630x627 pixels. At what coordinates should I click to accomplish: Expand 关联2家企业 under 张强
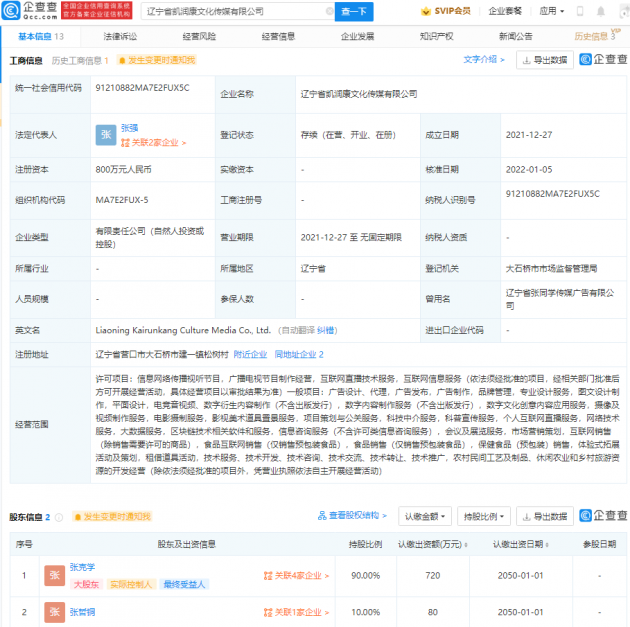click(153, 143)
